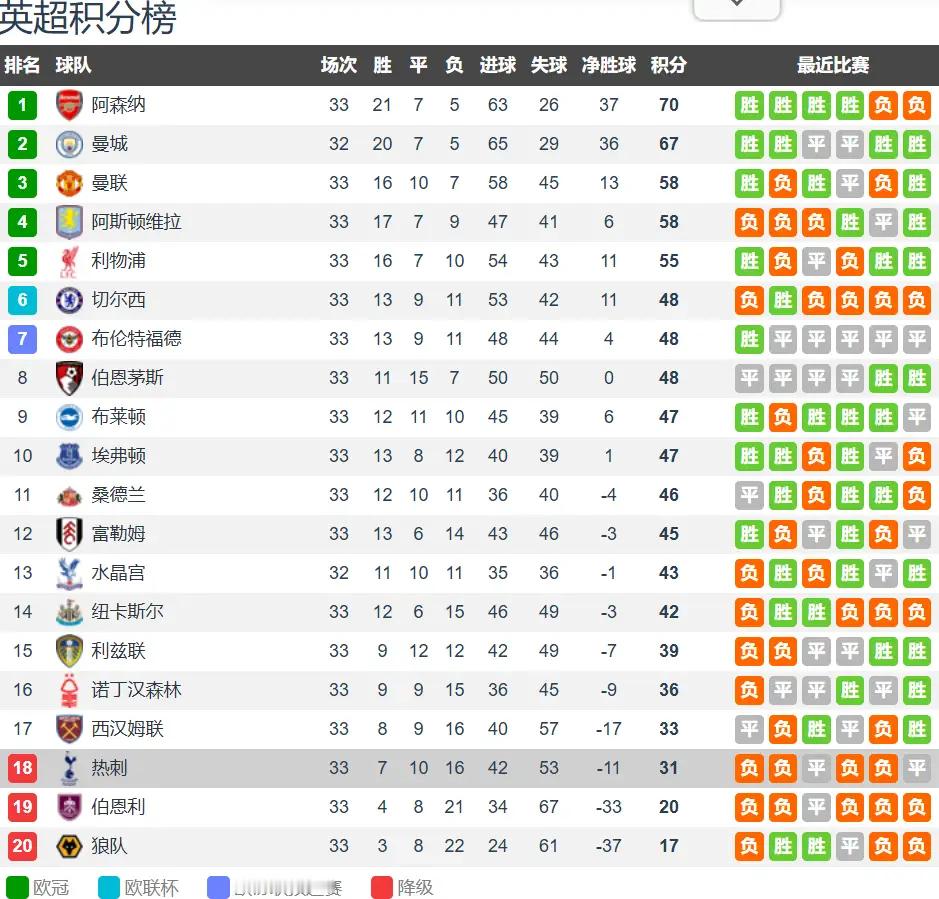
Task: Open the 纽卡斯尔 team name link
Action: pyautogui.click(x=128, y=612)
